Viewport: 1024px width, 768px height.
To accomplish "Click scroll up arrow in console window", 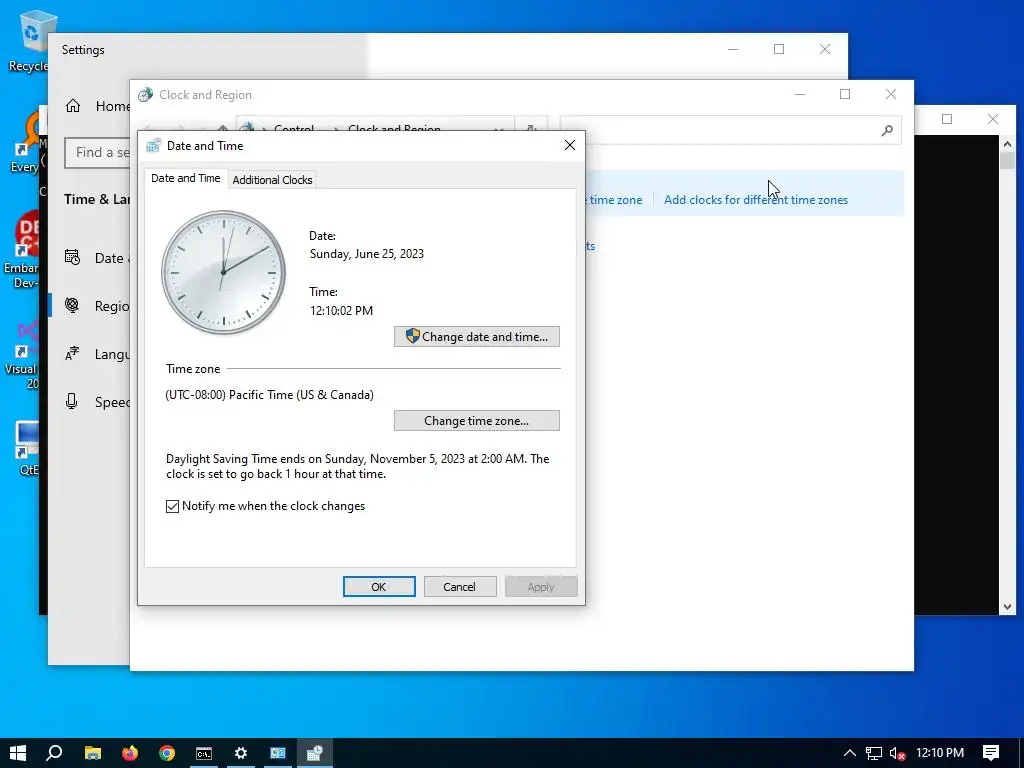I will coord(1007,144).
